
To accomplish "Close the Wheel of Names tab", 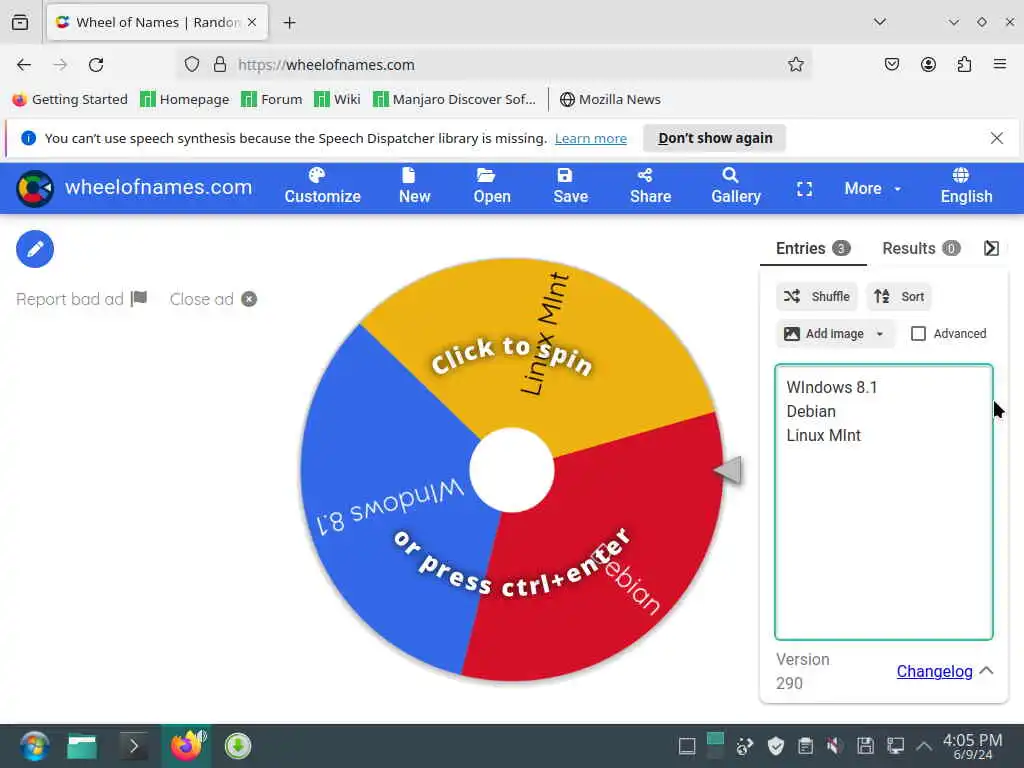I will click(x=252, y=22).
